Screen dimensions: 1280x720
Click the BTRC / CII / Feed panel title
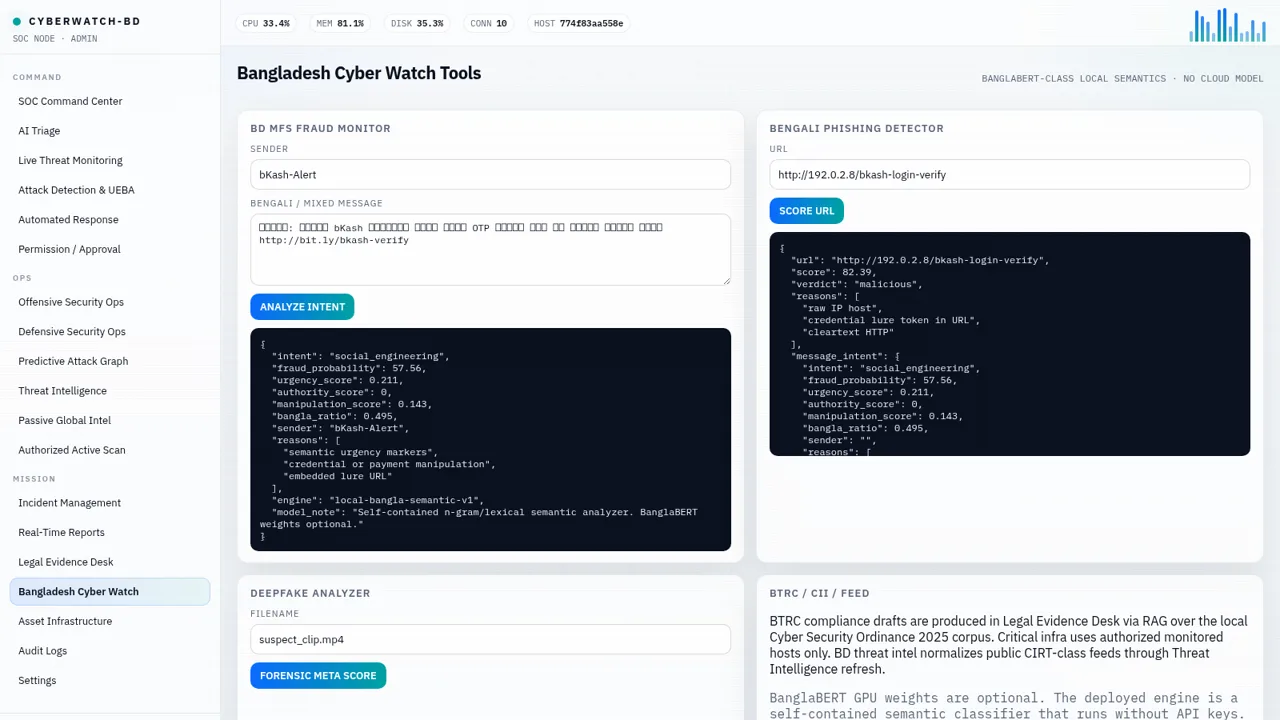[x=819, y=593]
